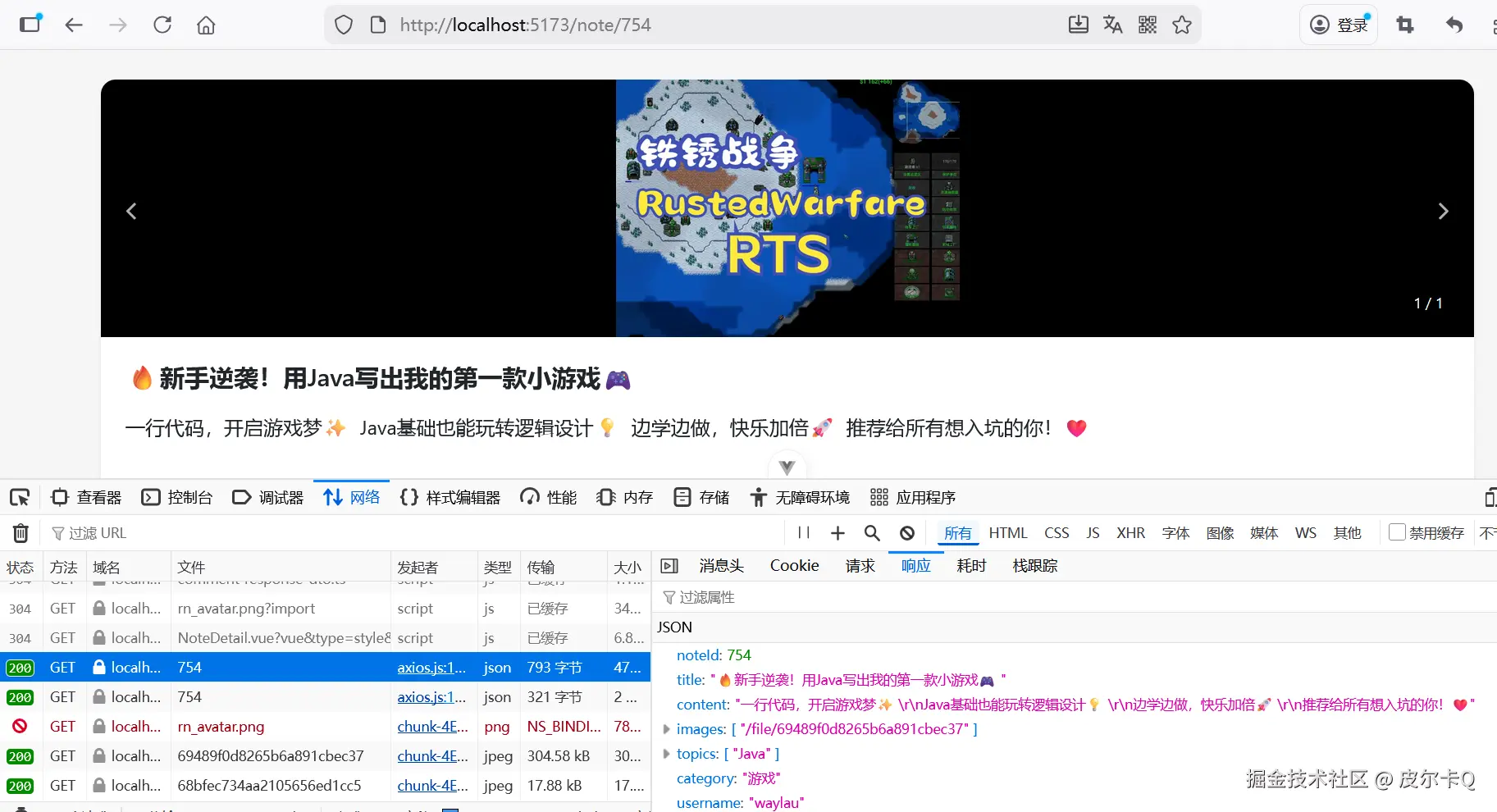Toggle request blocking mode
This screenshot has height=812, width=1497.
point(906,533)
